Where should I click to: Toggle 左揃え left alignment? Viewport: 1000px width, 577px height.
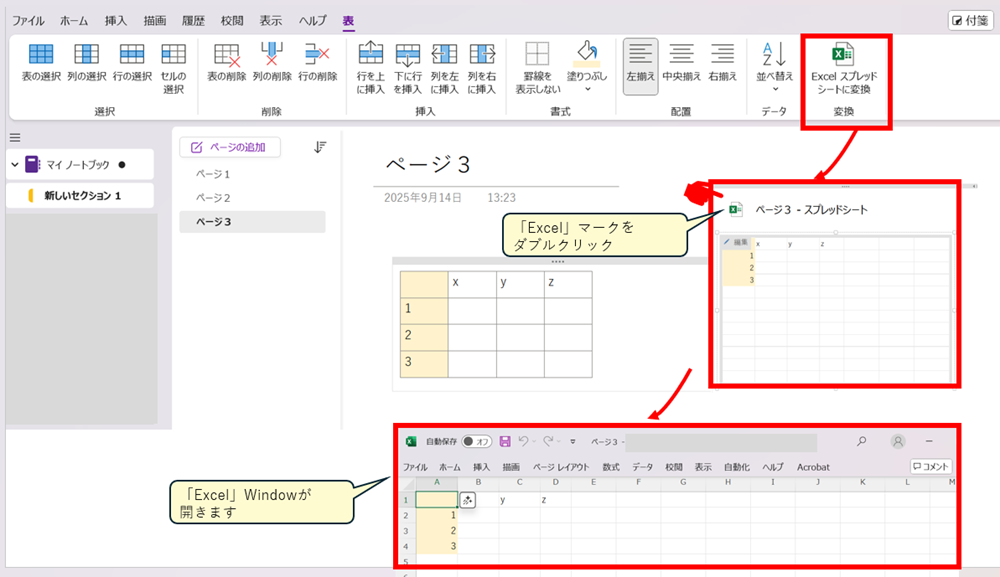640,66
